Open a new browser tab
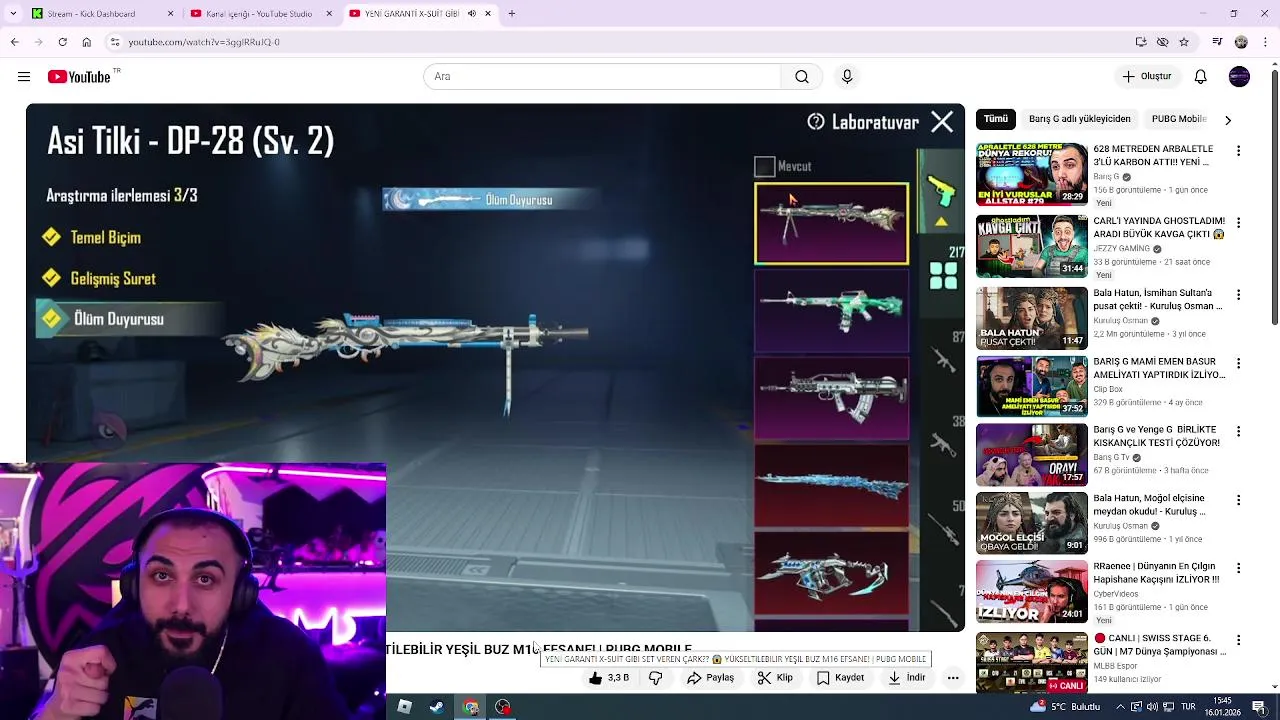Screen dimensions: 1280x720 pos(512,14)
